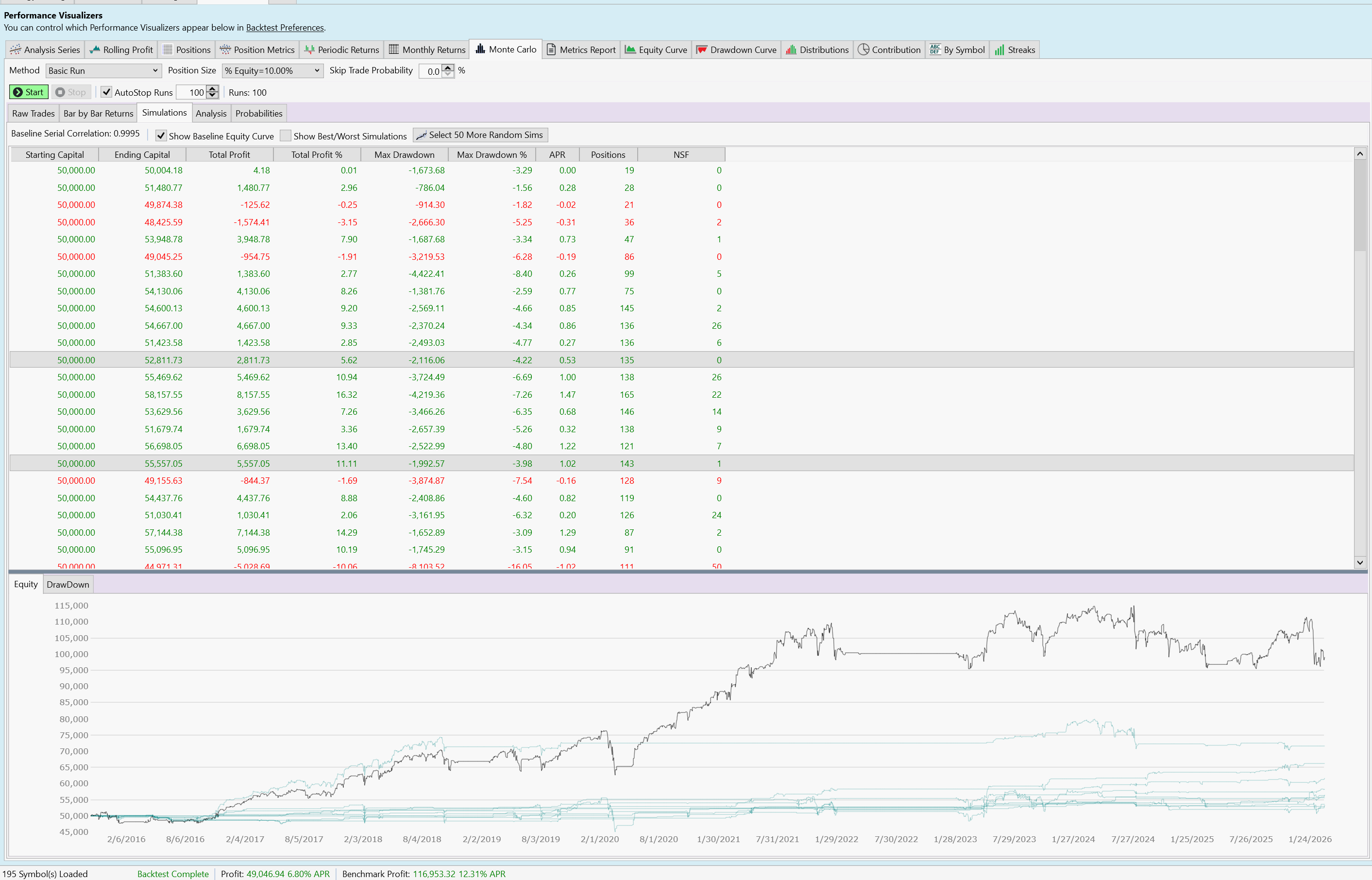Screen dimensions: 1372x880
Task: Uncheck the AutoStop Runs checkbox
Action: coord(106,92)
